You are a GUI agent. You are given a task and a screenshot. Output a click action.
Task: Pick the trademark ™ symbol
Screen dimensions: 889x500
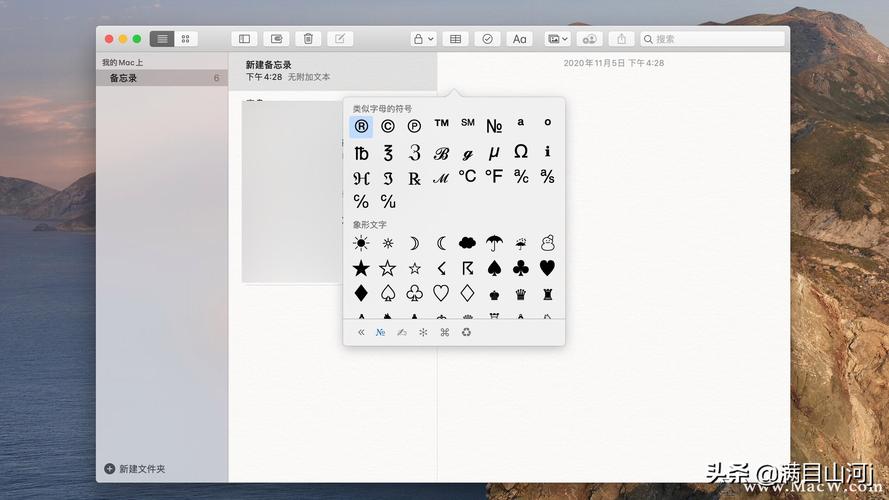point(441,125)
